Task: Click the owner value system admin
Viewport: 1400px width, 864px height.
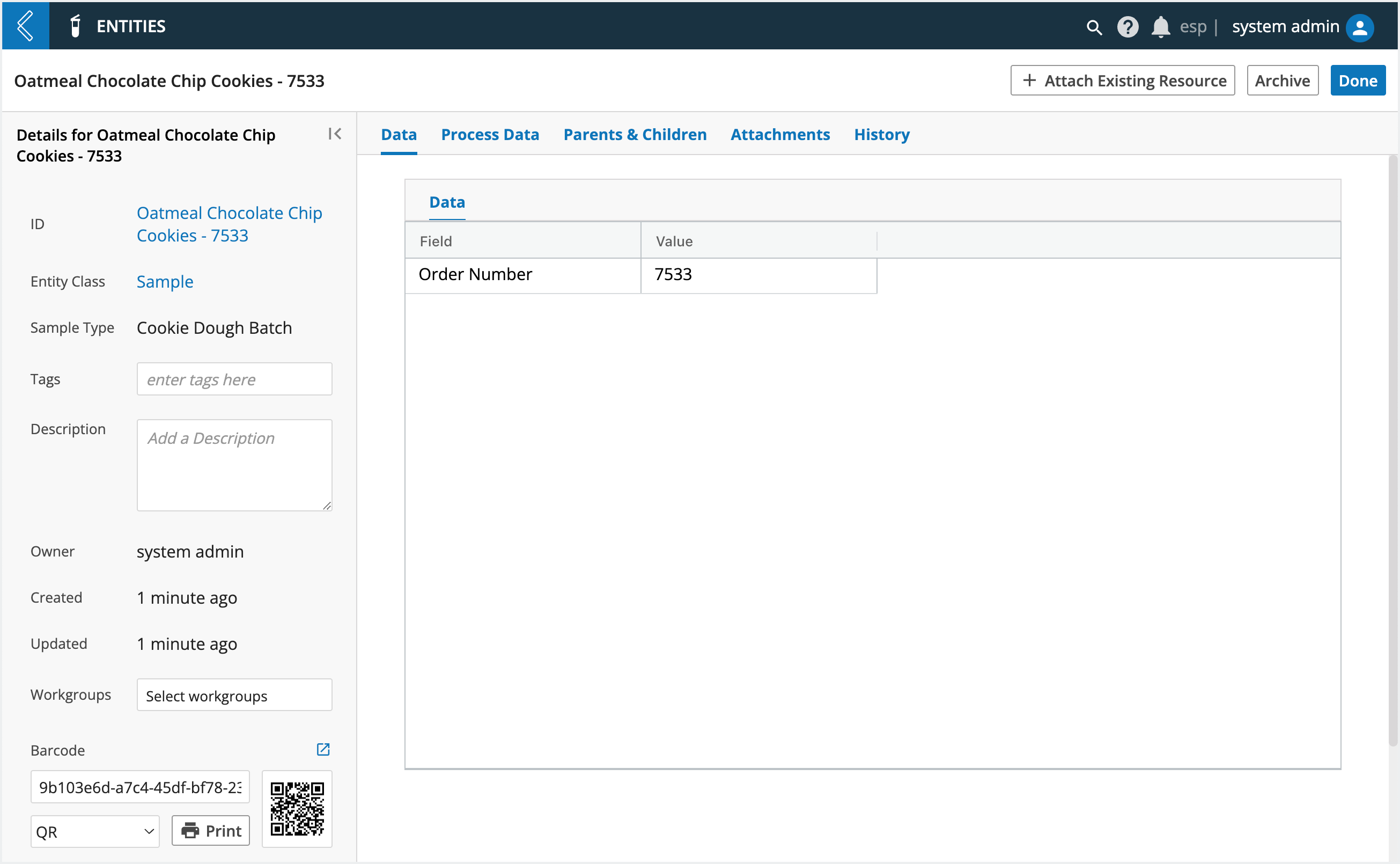Action: point(190,552)
